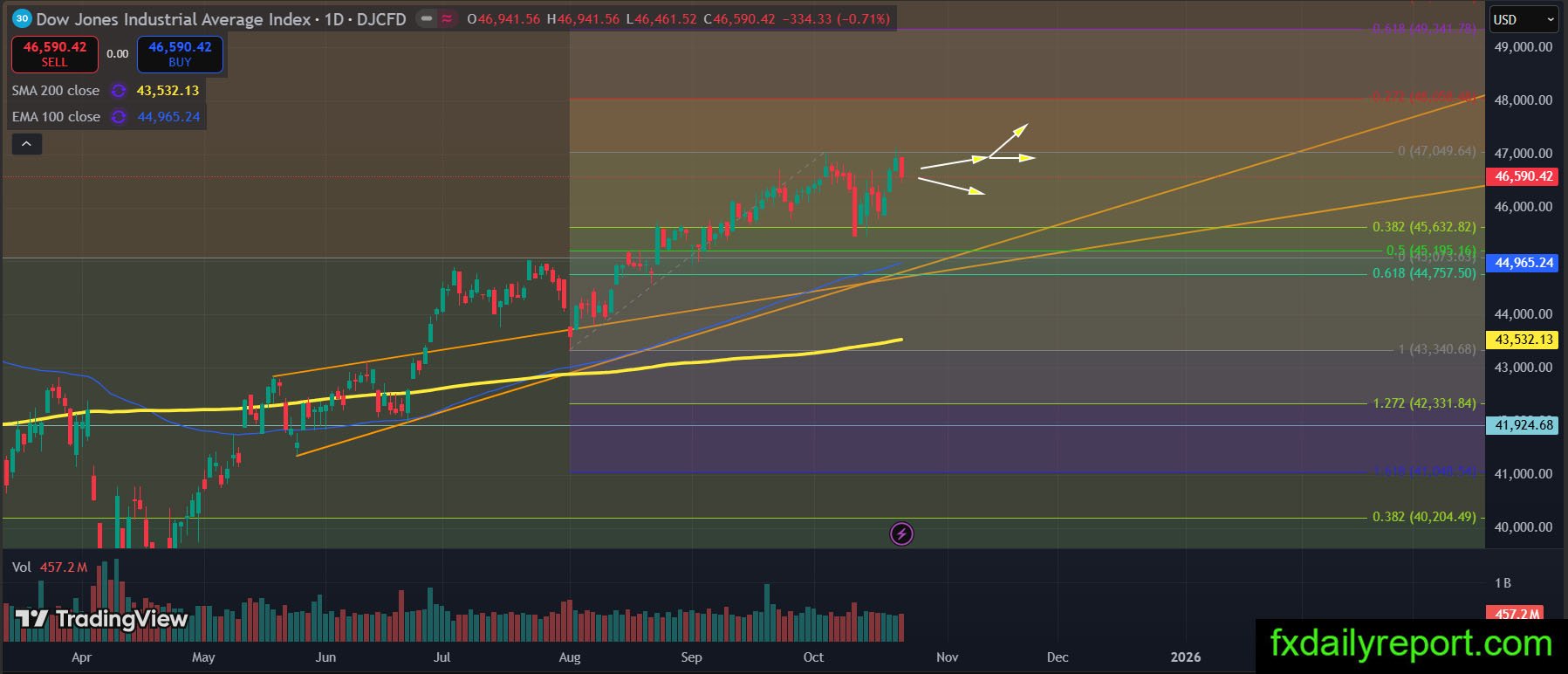Click the 47,000.00 price scale label
The height and width of the screenshot is (674, 1568).
coord(1523,154)
